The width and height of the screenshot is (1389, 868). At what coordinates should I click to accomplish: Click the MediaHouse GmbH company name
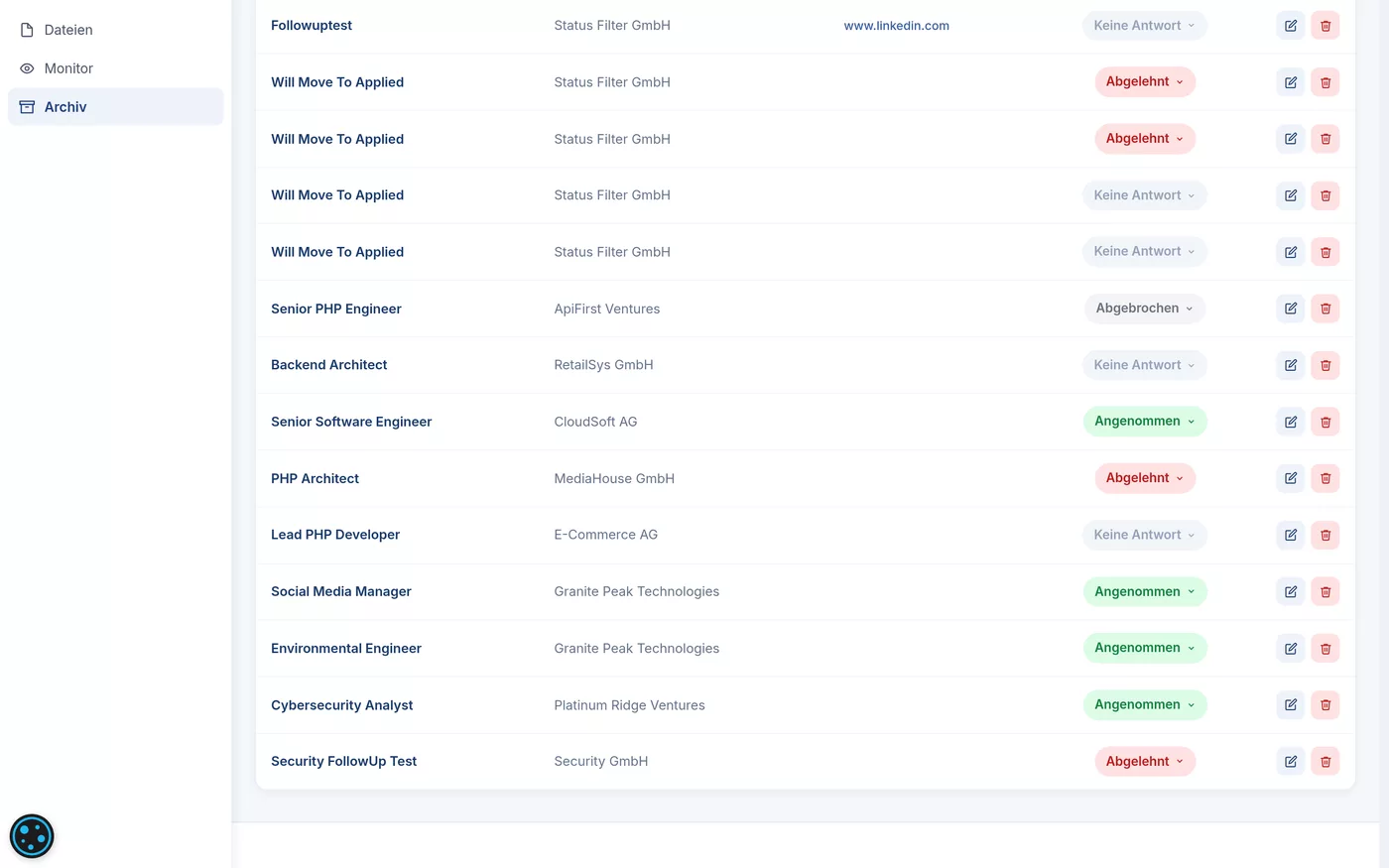coord(614,478)
